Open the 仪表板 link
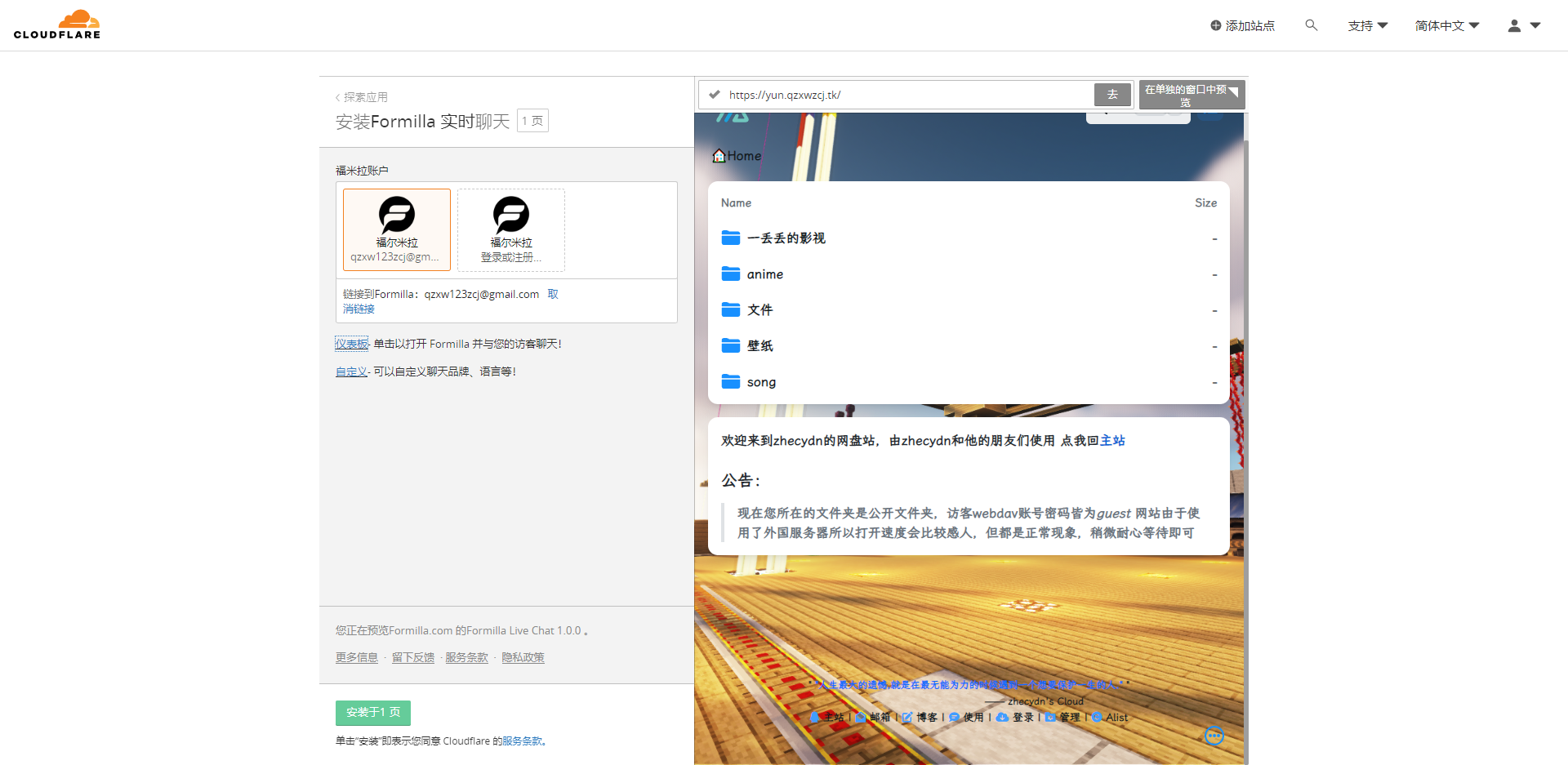Image resolution: width=1568 pixels, height=765 pixels. (351, 344)
